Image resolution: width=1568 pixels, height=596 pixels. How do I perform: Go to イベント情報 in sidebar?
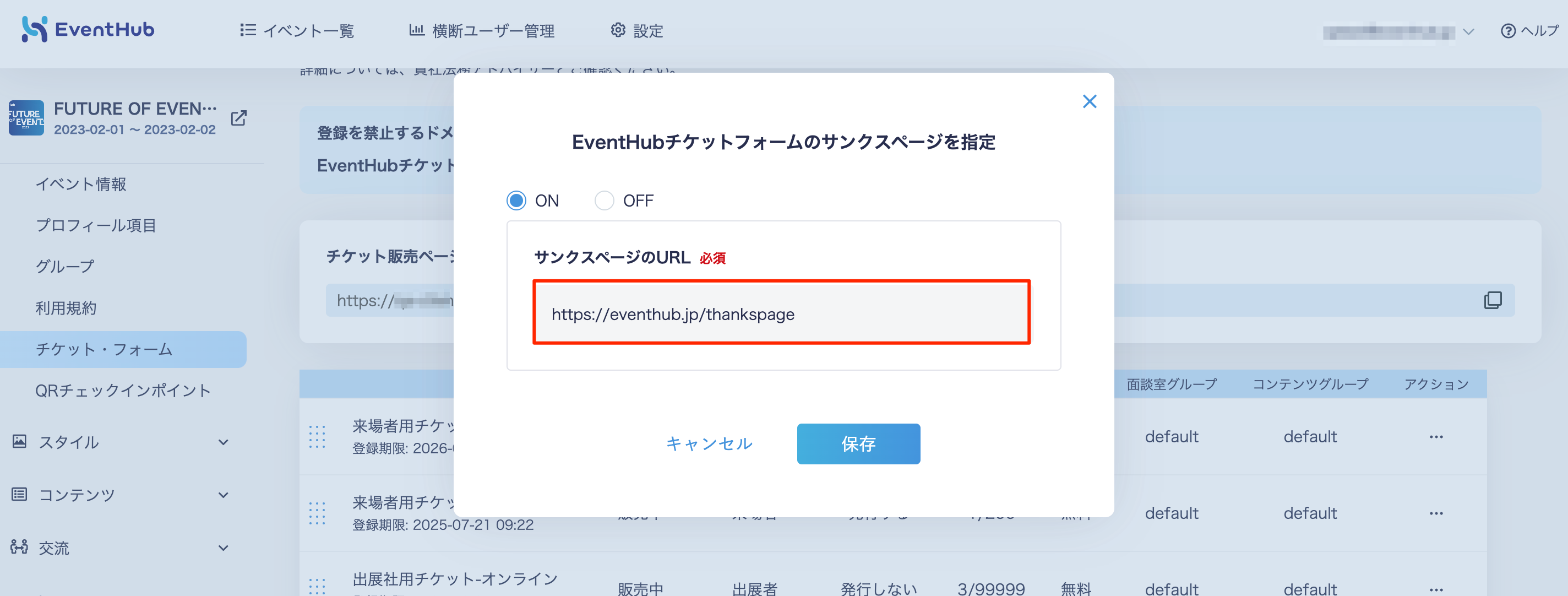(x=81, y=184)
